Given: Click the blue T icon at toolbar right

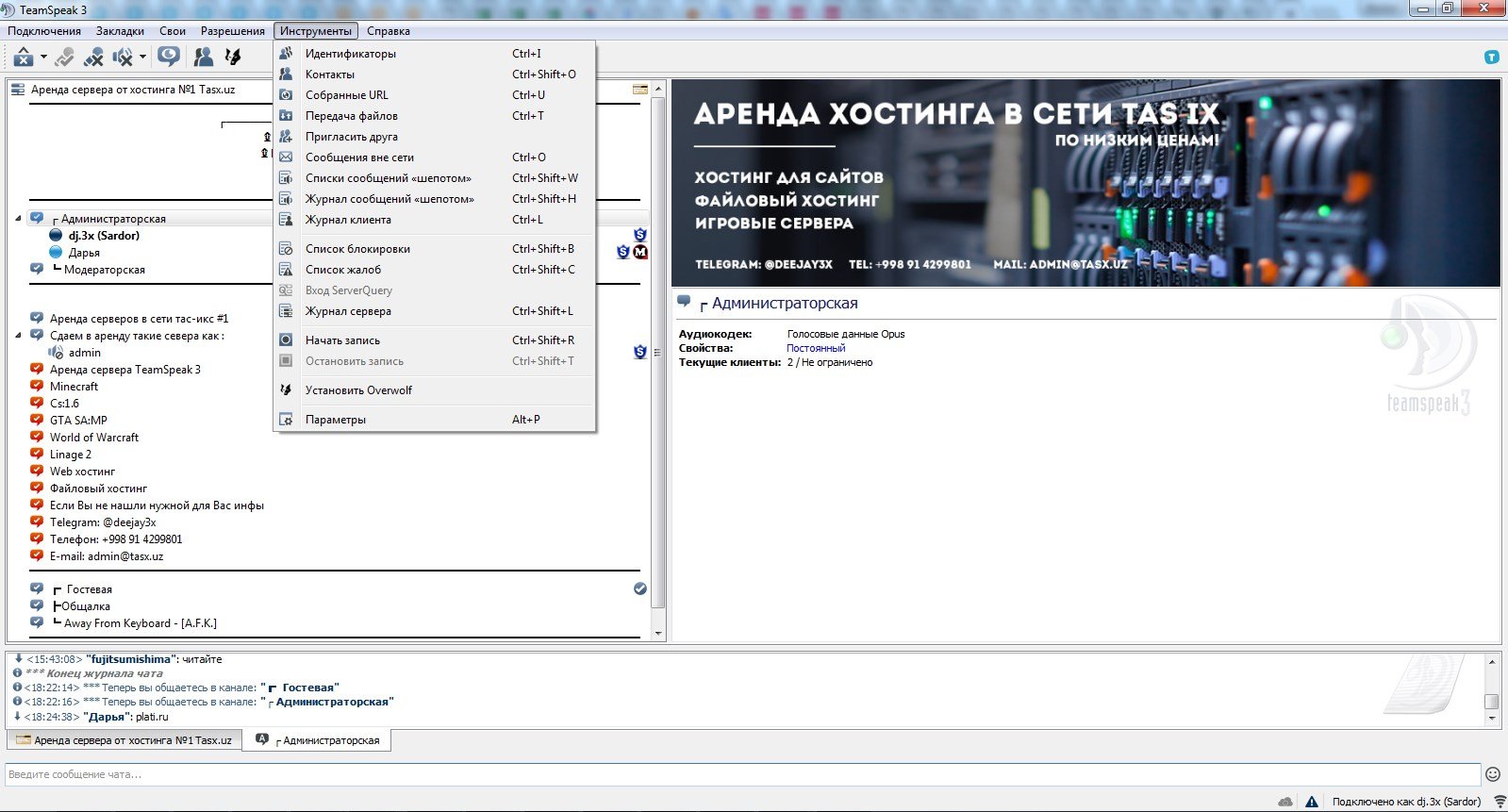Looking at the screenshot, I should point(1492,58).
